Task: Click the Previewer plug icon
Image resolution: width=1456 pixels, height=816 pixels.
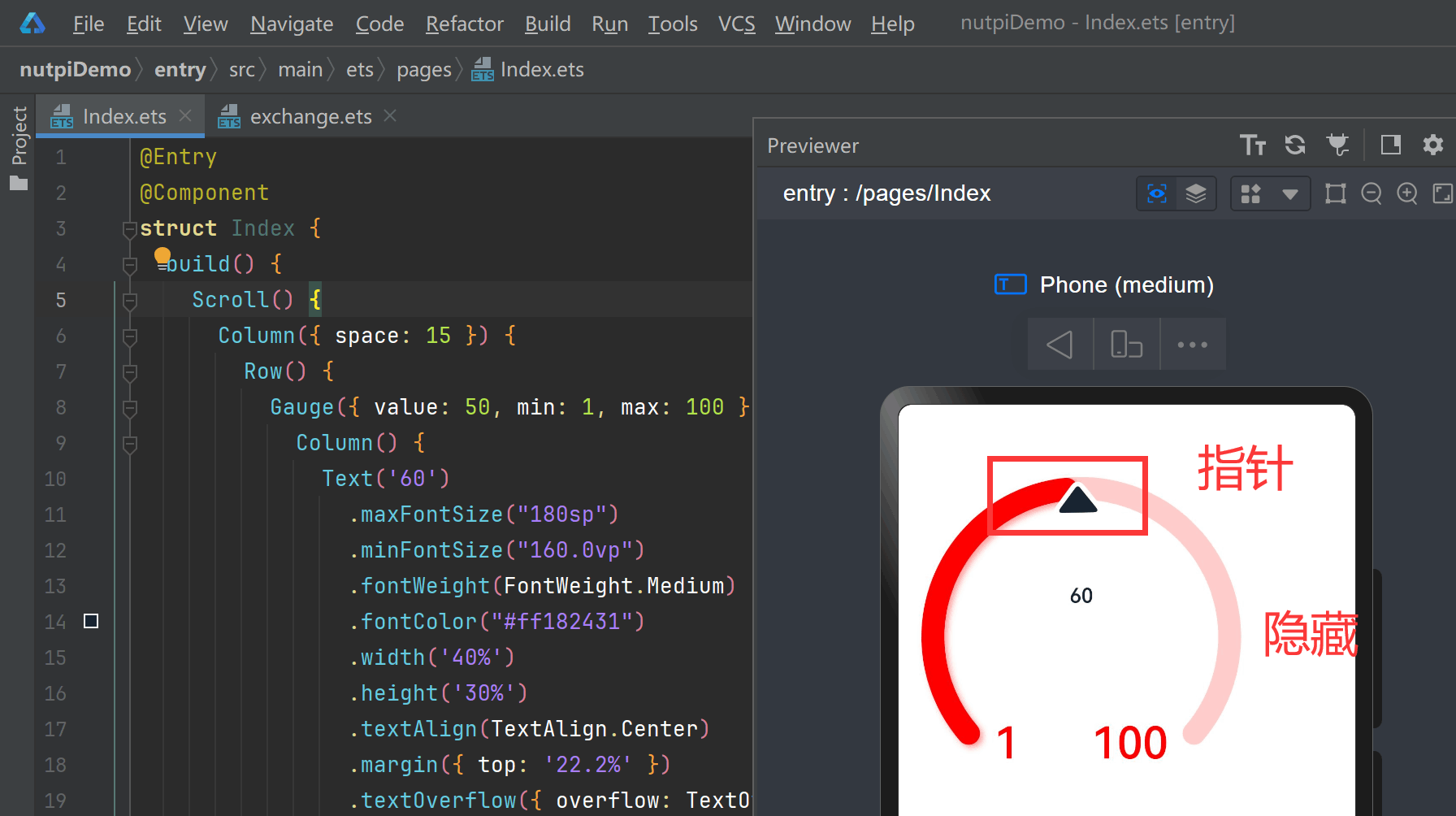Action: (x=1337, y=145)
